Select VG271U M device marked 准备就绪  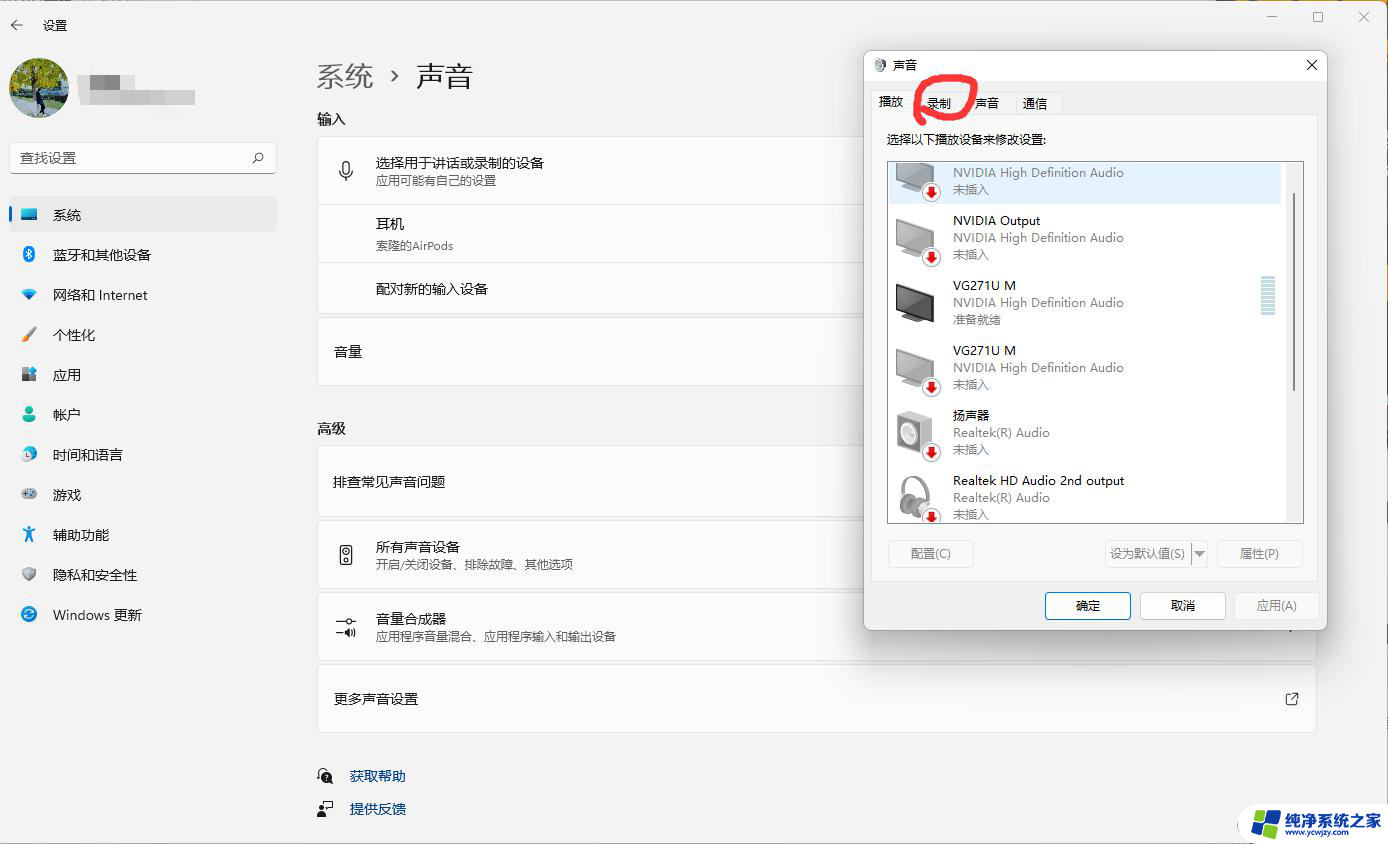pos(1084,303)
